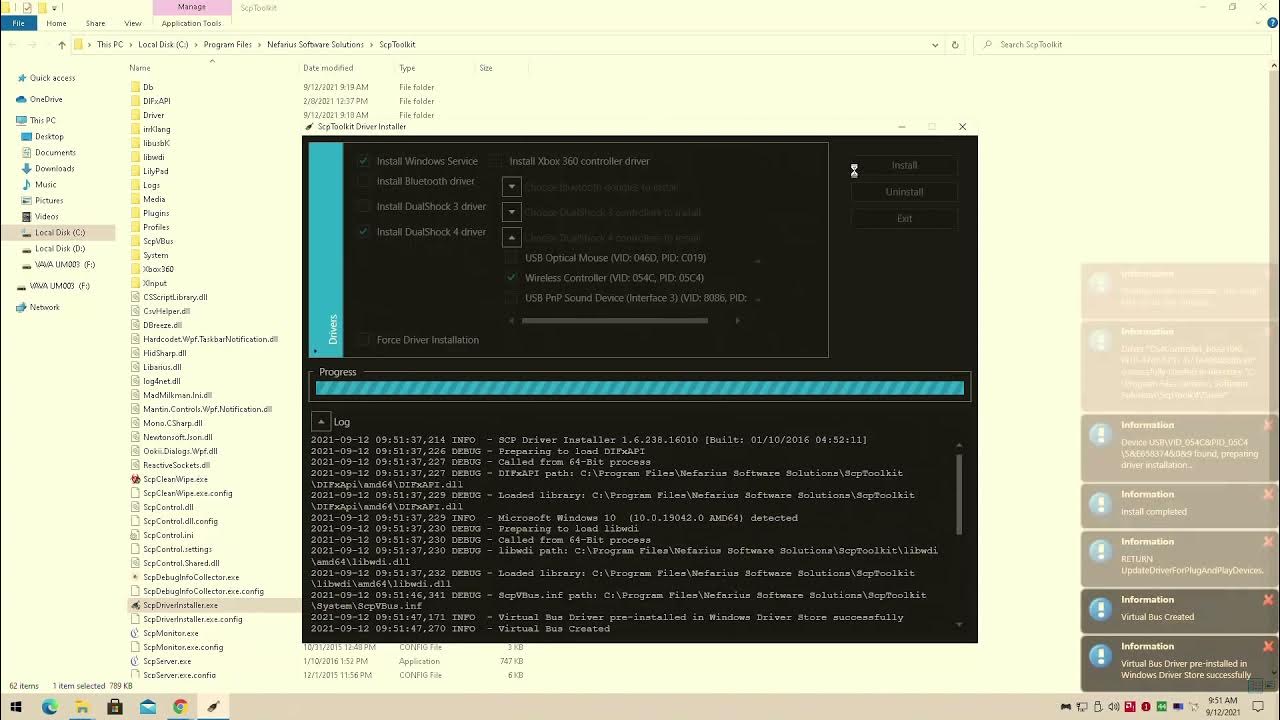Enable Install Bluetooth driver checkbox
The width and height of the screenshot is (1280, 720).
coord(364,182)
